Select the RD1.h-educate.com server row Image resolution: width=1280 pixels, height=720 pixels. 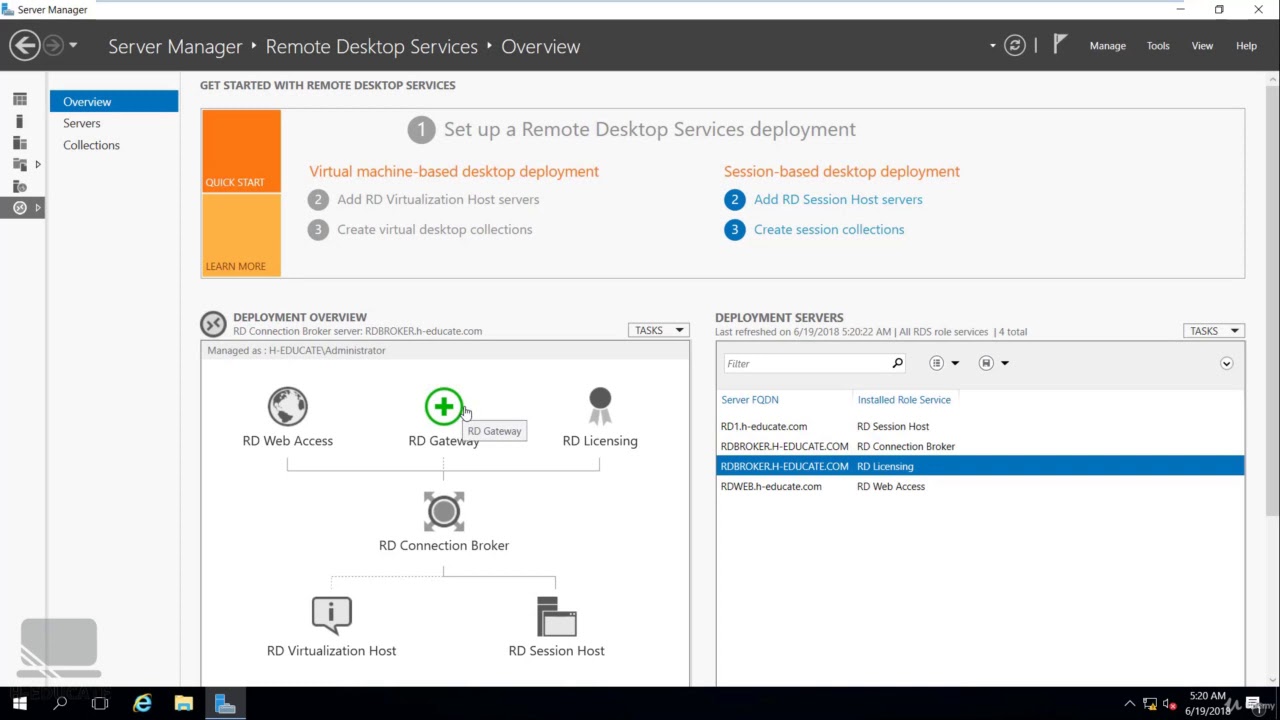(x=980, y=426)
